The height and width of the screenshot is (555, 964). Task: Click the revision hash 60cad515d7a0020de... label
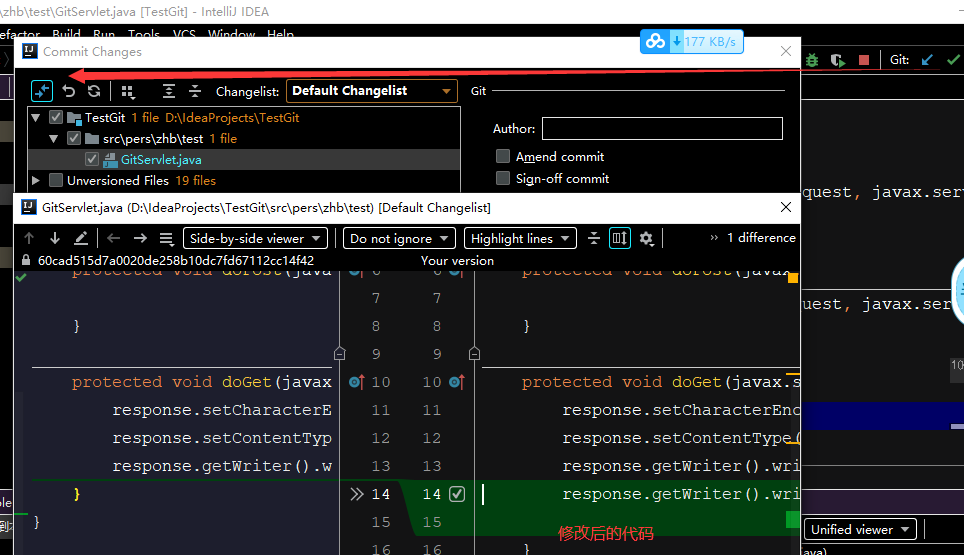click(176, 261)
